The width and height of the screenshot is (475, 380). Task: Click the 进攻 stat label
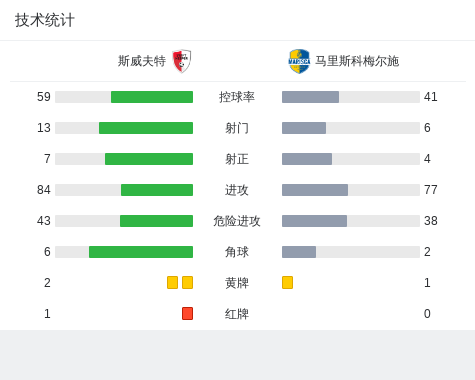[237, 190]
